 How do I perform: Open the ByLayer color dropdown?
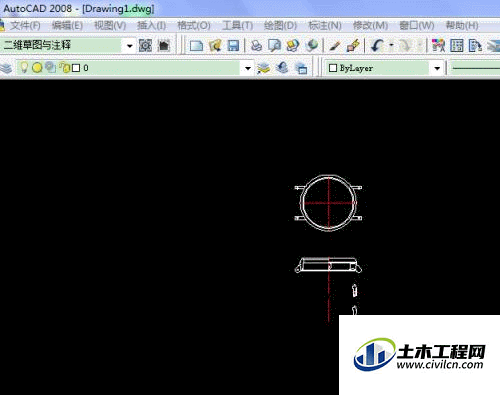(437, 68)
